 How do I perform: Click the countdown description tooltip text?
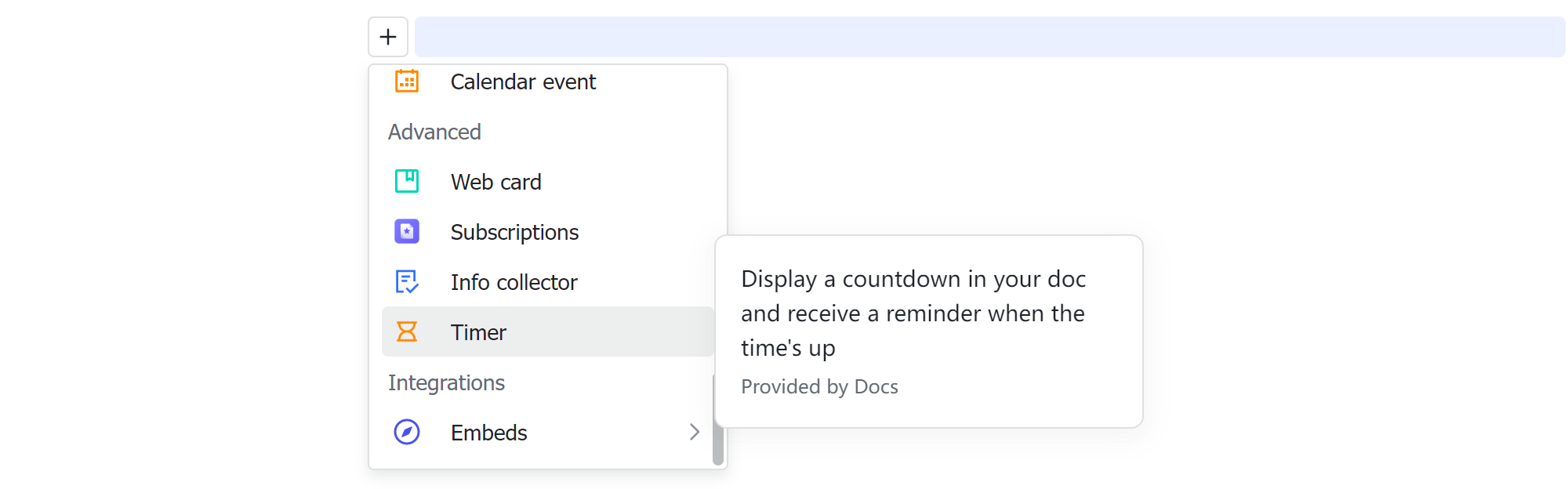click(913, 313)
